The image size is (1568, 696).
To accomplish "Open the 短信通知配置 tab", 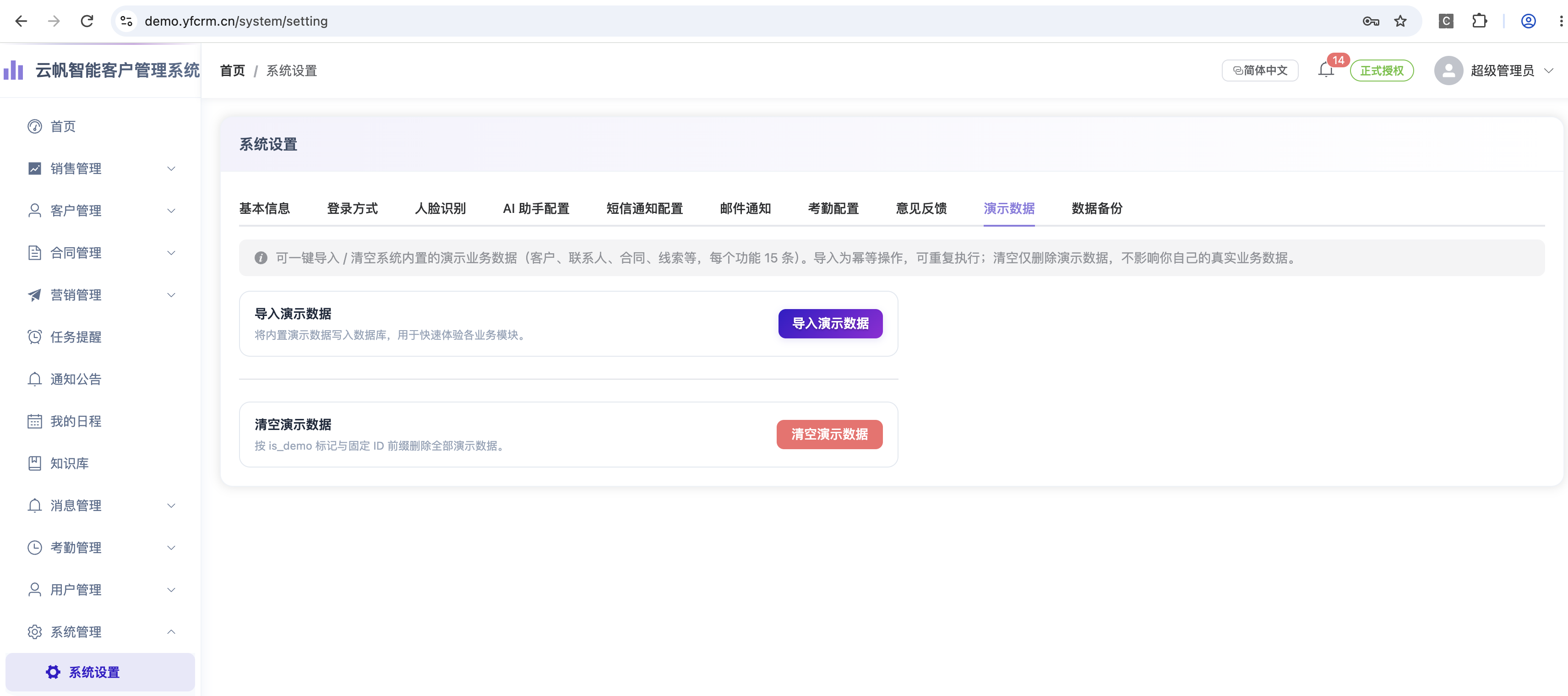I will (x=645, y=209).
